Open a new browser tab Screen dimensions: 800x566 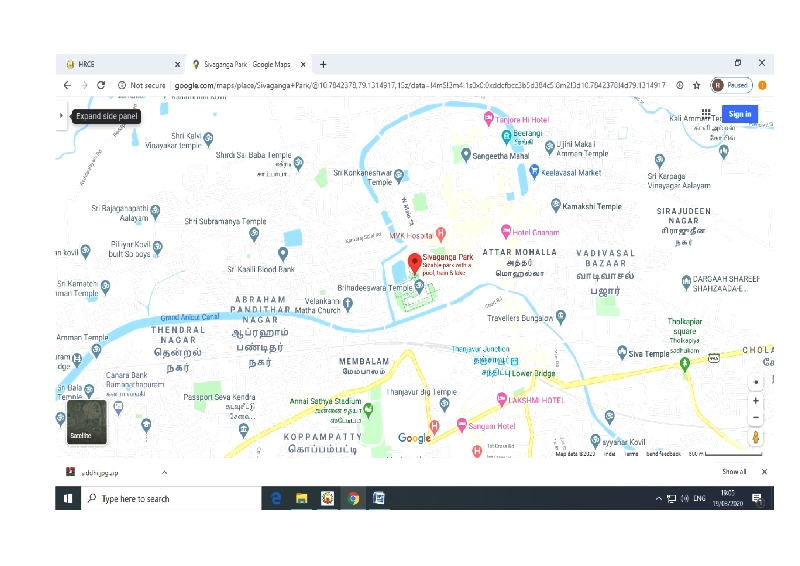pos(323,64)
